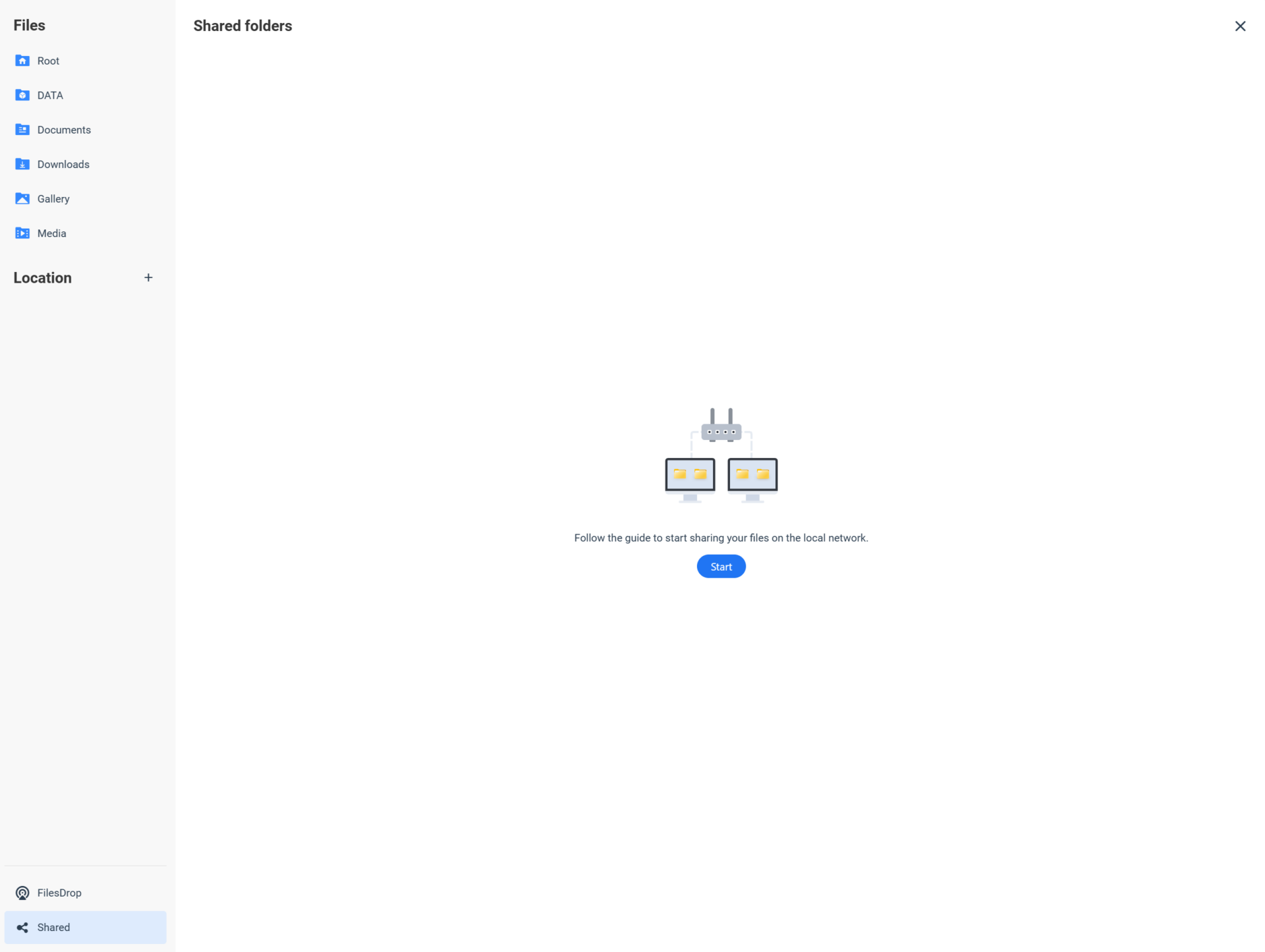Screen dimensions: 1265x952
Task: Close the Shared folders dialog
Action: point(1240,25)
